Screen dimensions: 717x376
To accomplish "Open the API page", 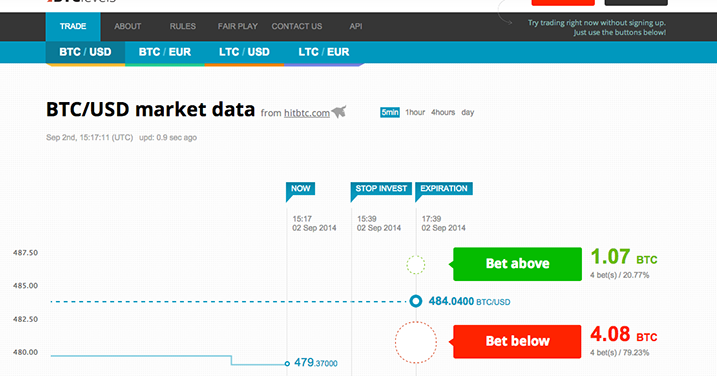I will click(x=356, y=27).
